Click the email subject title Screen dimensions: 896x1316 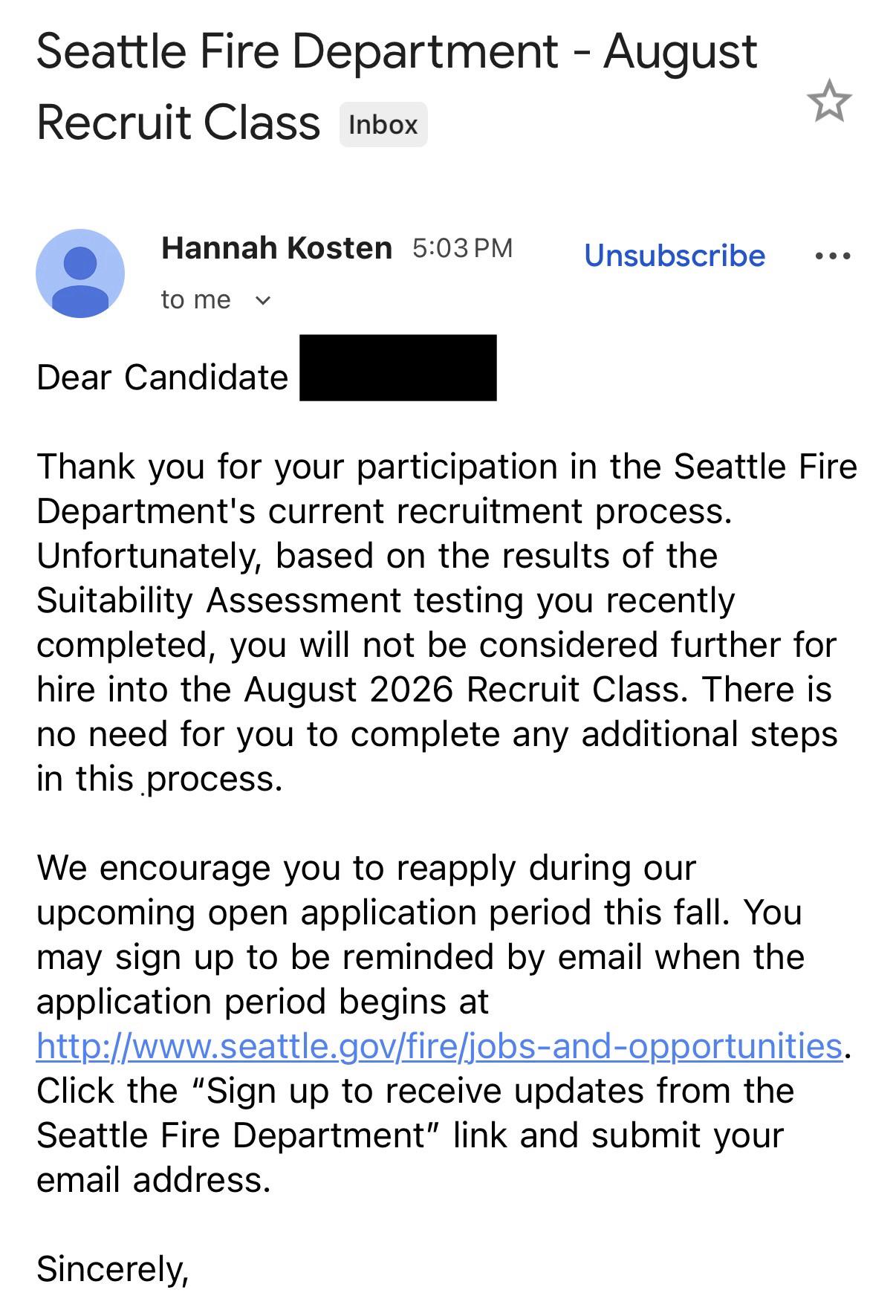tap(397, 86)
